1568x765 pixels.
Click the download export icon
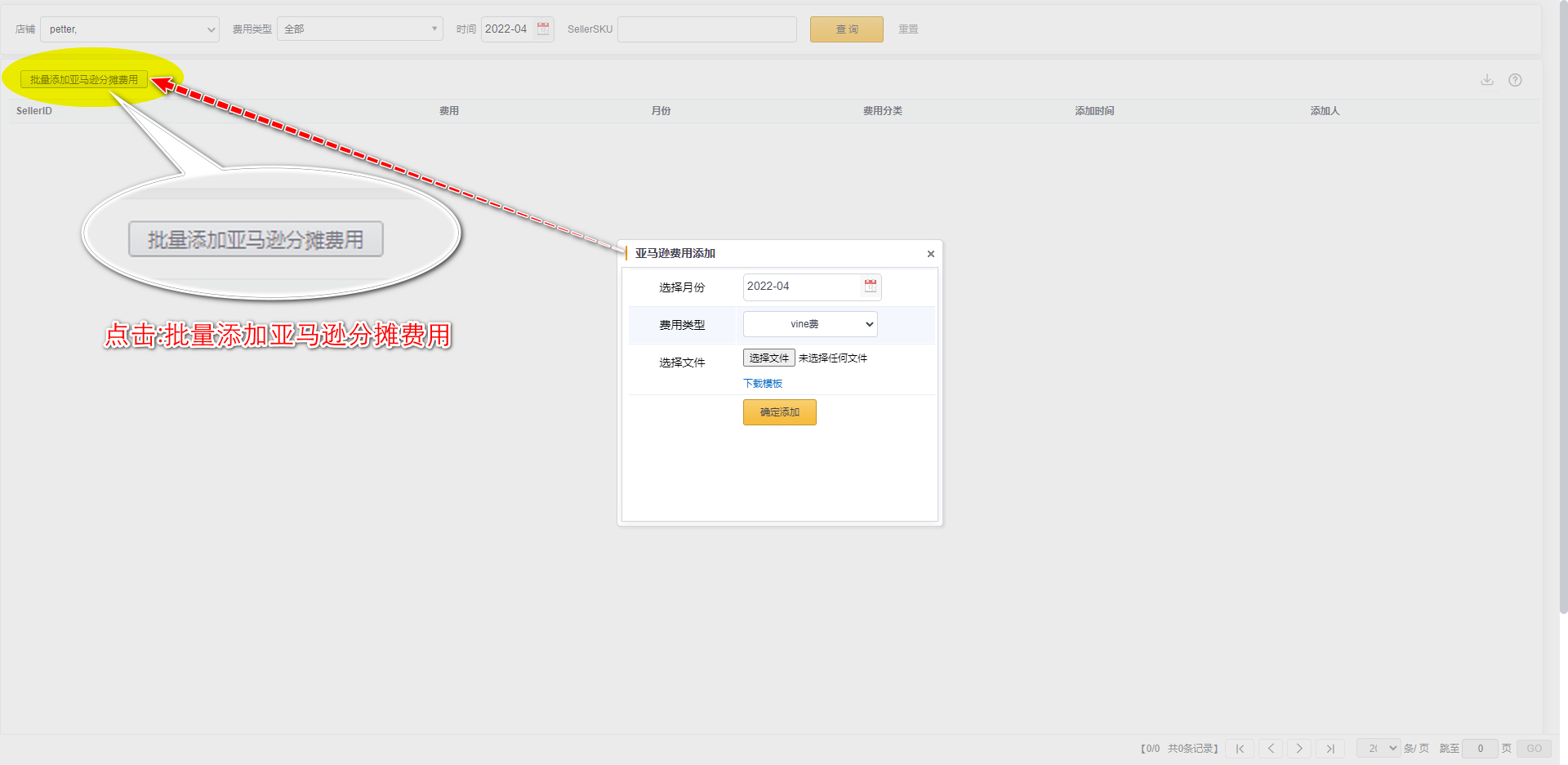pyautogui.click(x=1486, y=80)
